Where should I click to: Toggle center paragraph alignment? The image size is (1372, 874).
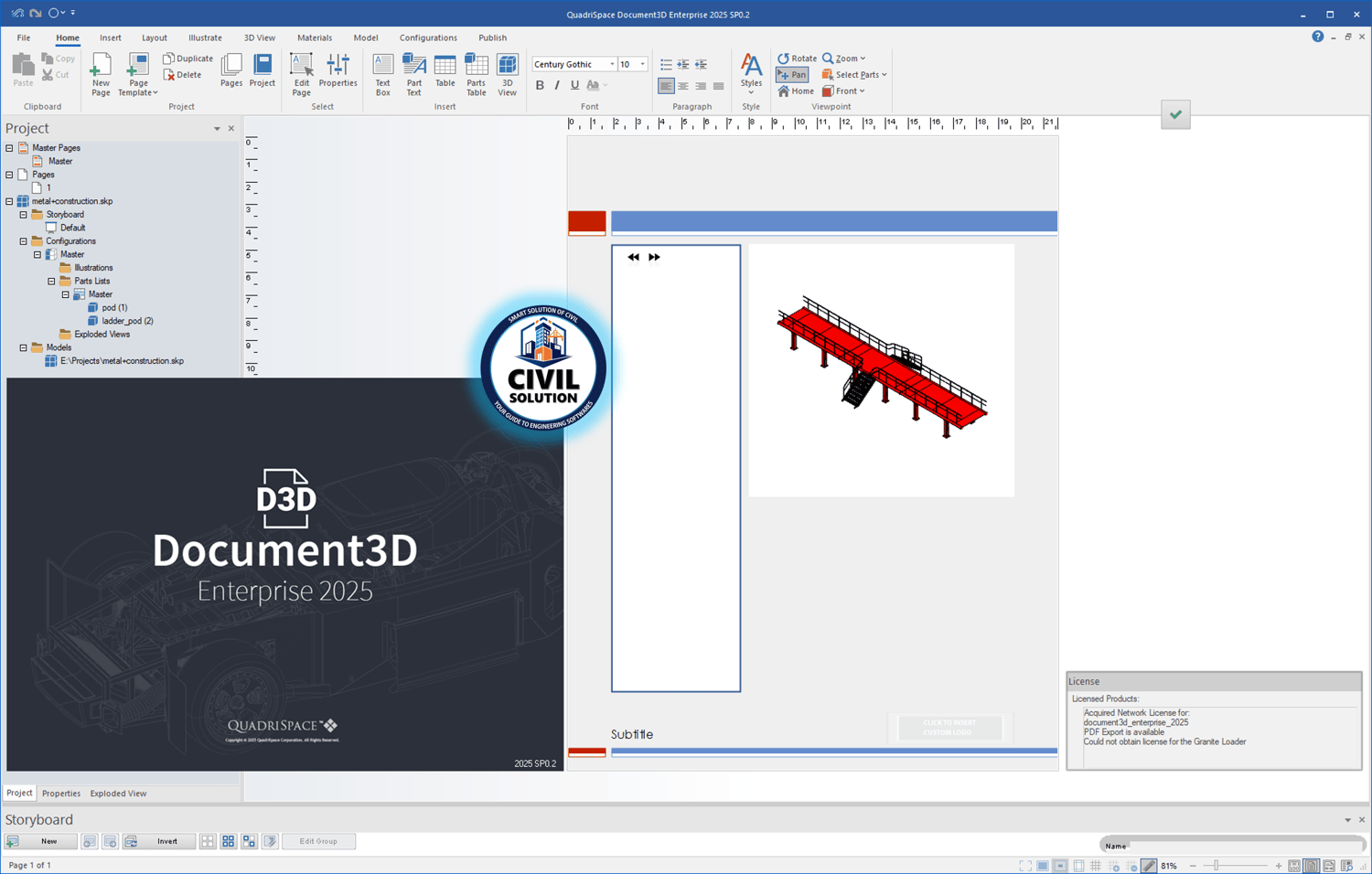(x=683, y=86)
